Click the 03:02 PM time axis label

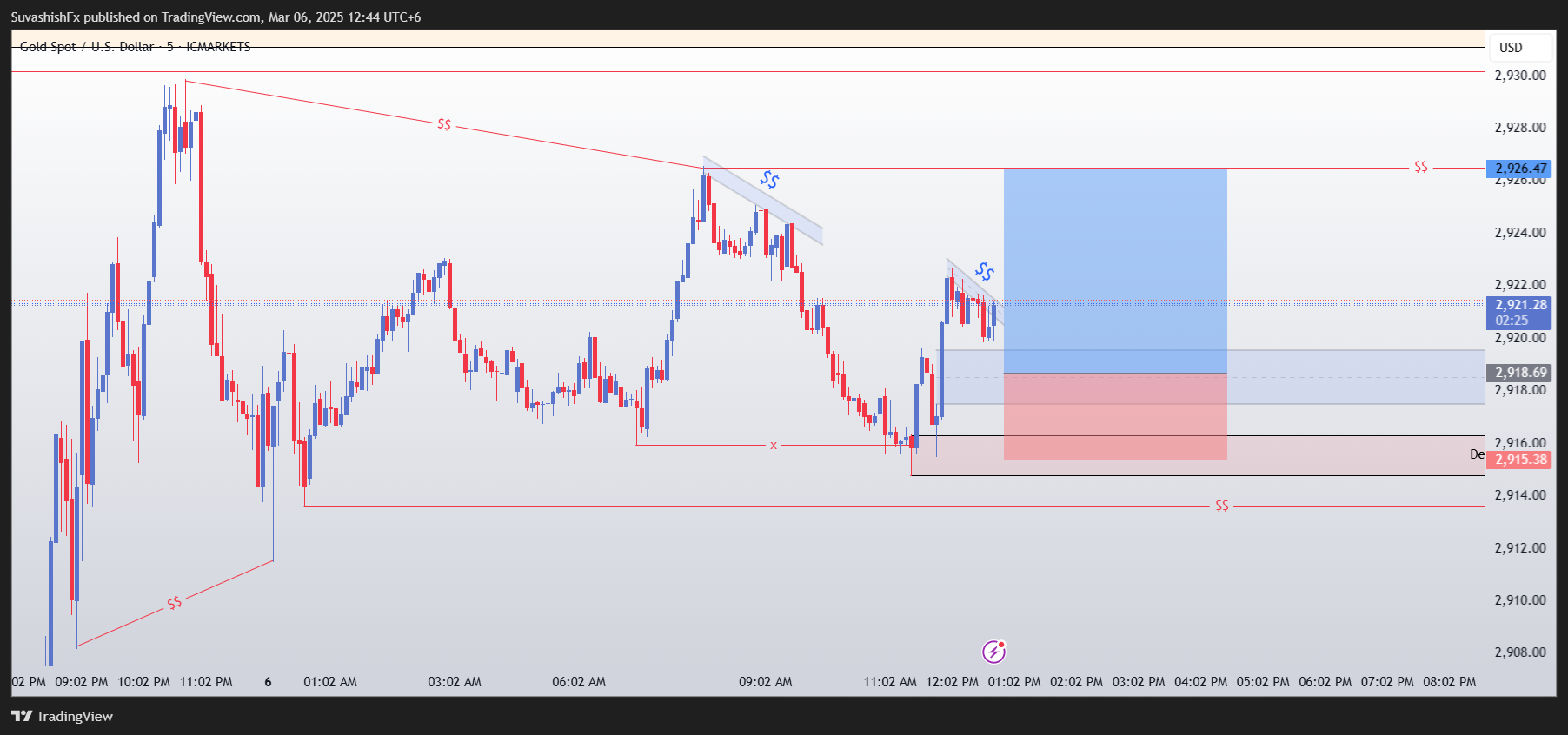tap(1139, 682)
